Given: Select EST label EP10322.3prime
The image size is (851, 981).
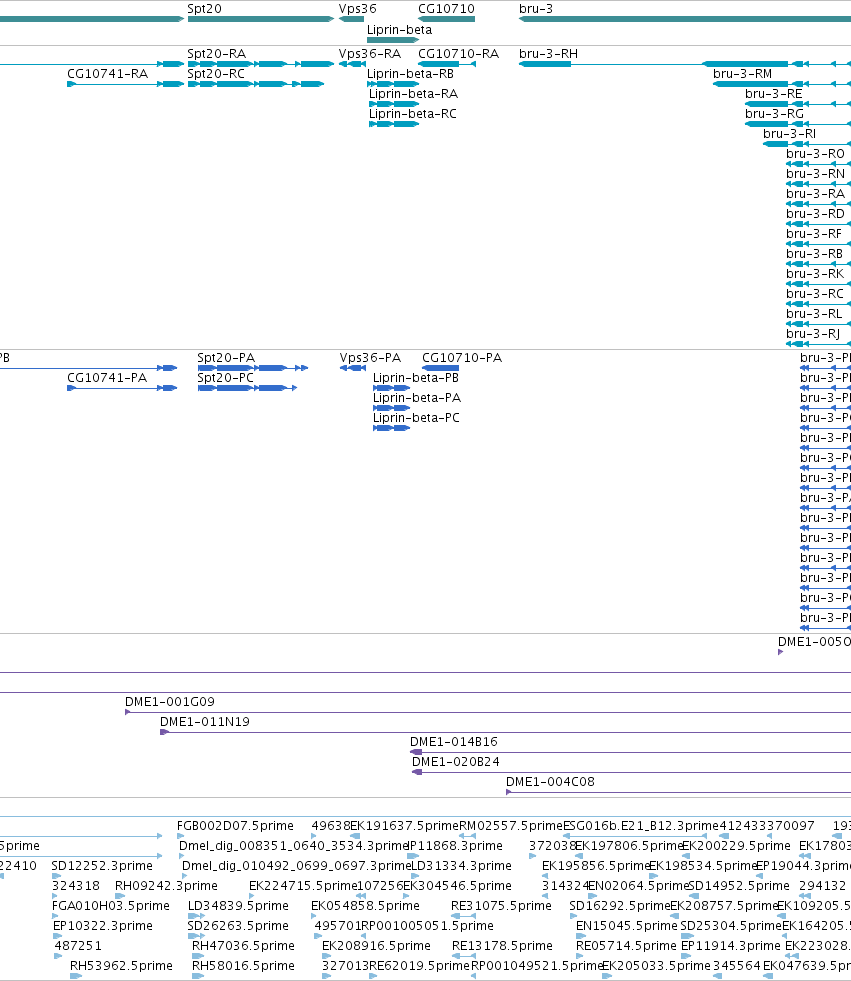Looking at the screenshot, I should pyautogui.click(x=103, y=926).
